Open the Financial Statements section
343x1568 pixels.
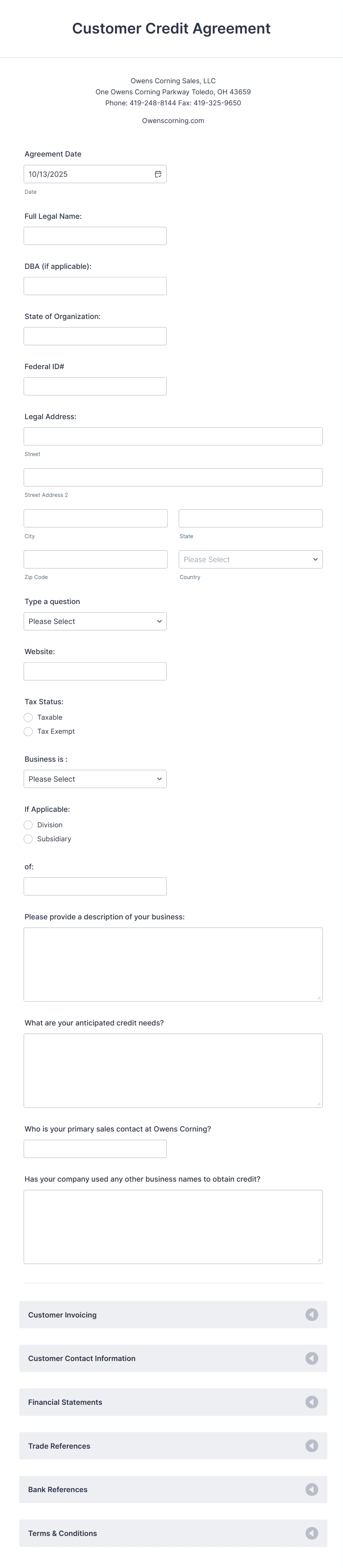click(x=311, y=1402)
